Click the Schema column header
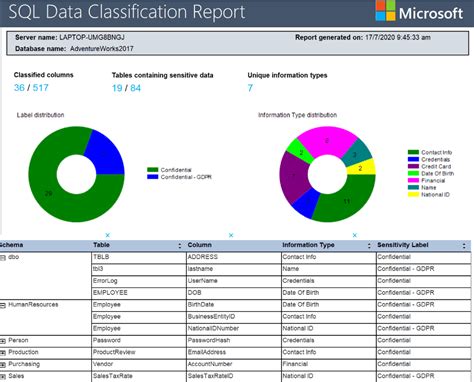 (x=11, y=245)
